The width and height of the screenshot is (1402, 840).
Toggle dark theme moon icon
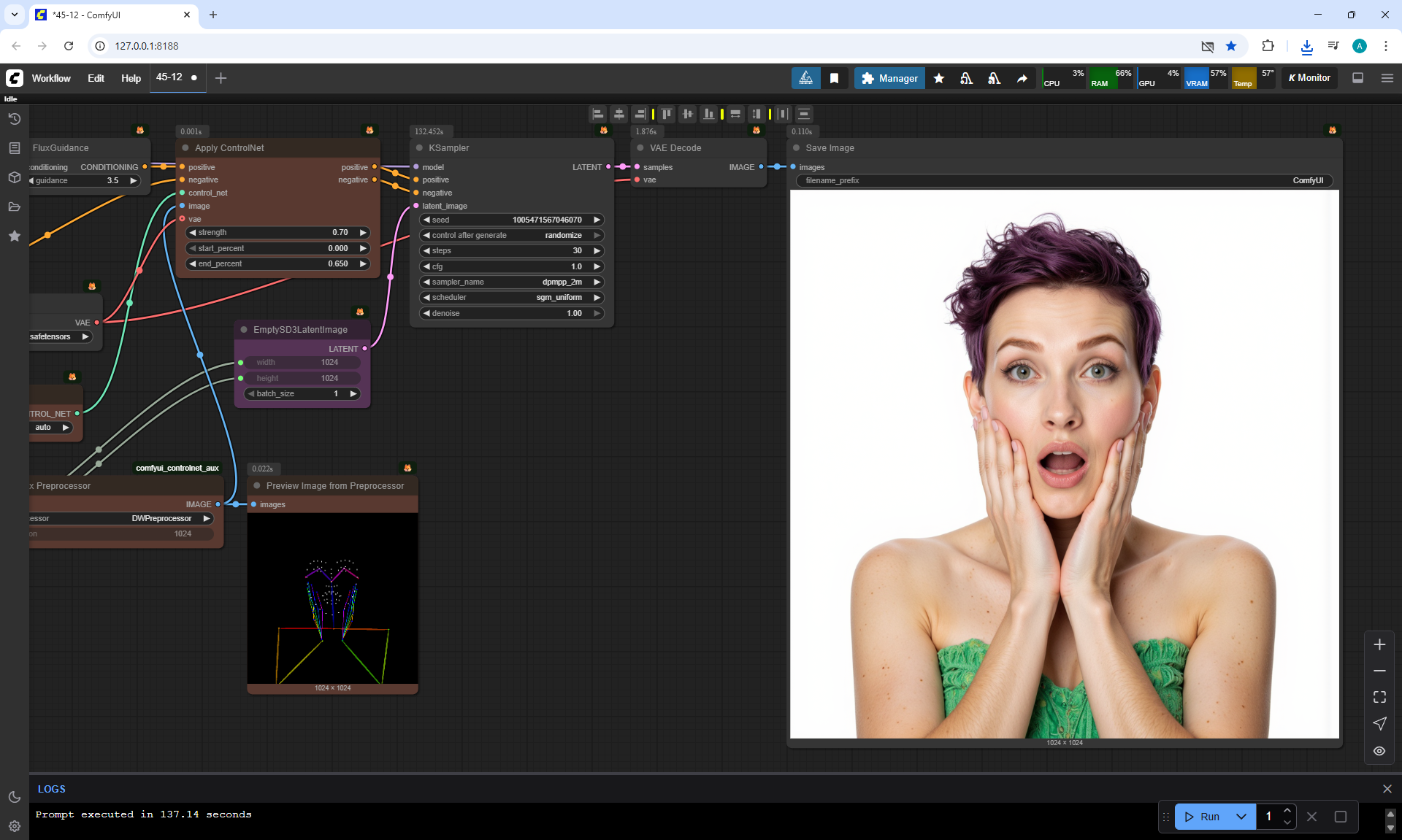tap(14, 797)
